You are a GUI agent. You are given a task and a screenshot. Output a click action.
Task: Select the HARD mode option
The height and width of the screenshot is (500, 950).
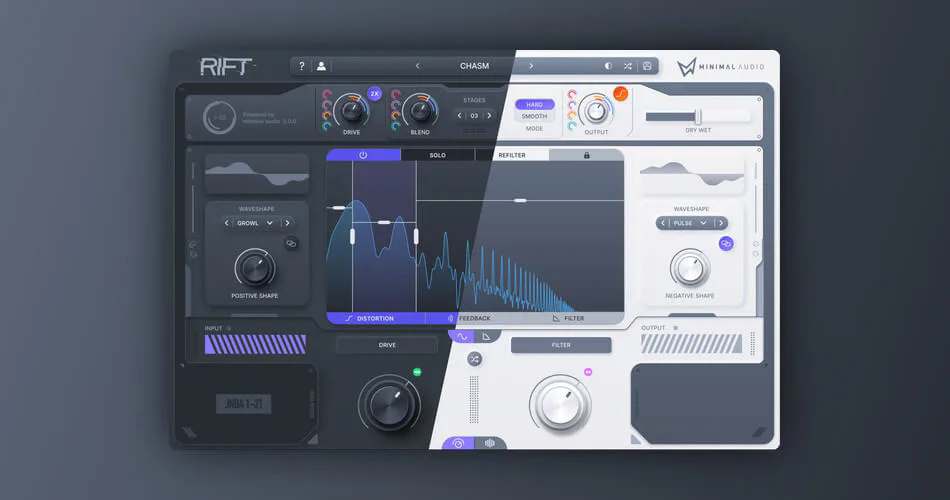[x=534, y=105]
